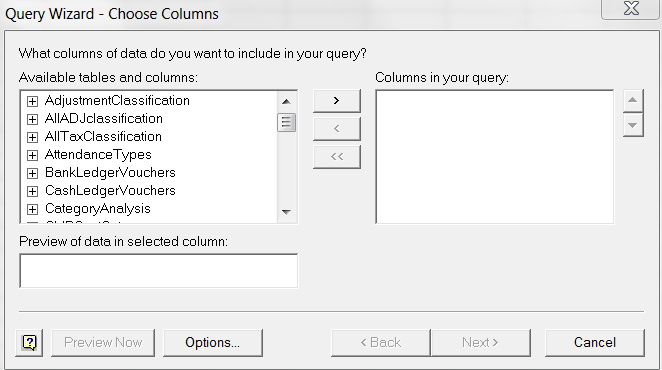Click the tables list scrollbar thumb
The height and width of the screenshot is (370, 662).
tap(286, 123)
